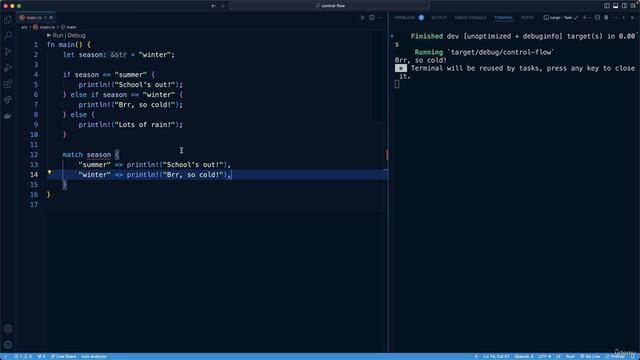Toggle the Panel layout icon
Viewport: 640px width, 360px height.
pyautogui.click(x=616, y=6)
